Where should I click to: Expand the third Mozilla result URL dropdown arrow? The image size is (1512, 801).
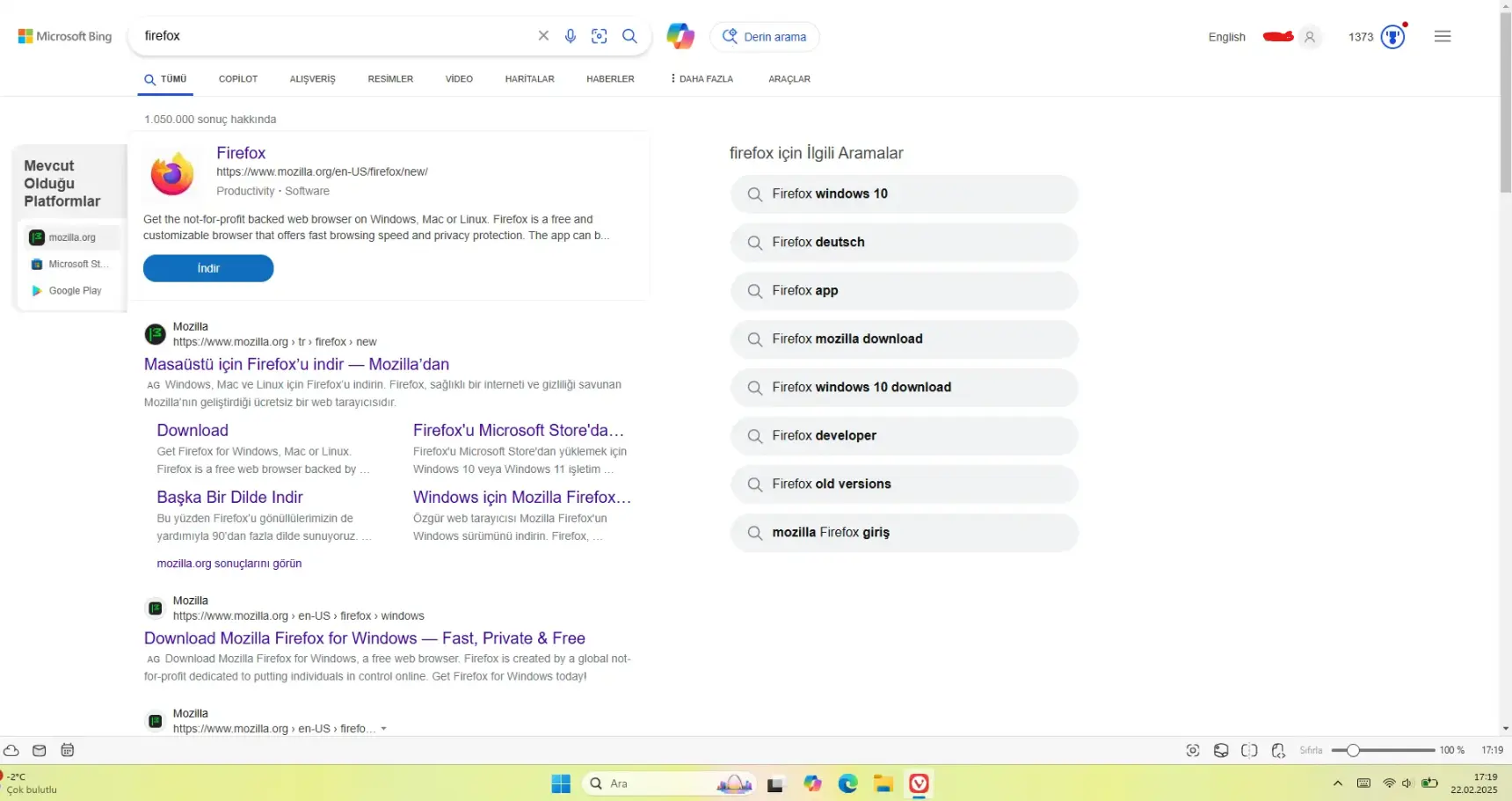[383, 729]
